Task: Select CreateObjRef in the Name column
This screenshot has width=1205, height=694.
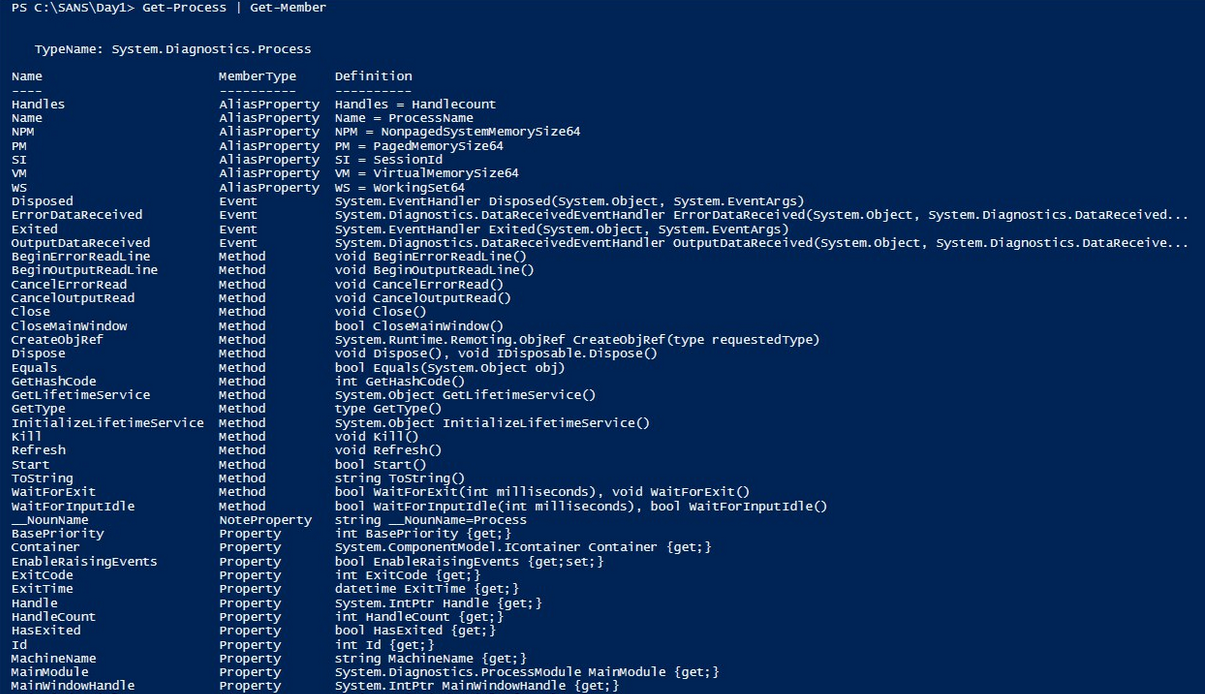Action: pyautogui.click(x=57, y=340)
